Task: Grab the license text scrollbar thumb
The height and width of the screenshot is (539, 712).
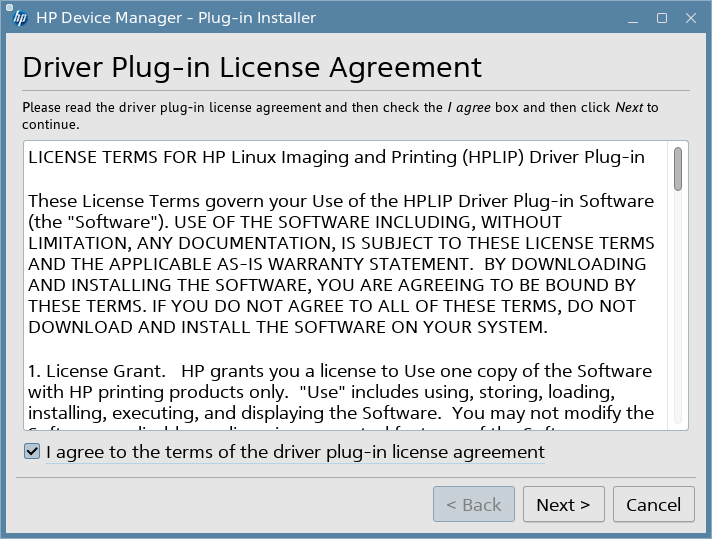Action: [x=678, y=169]
